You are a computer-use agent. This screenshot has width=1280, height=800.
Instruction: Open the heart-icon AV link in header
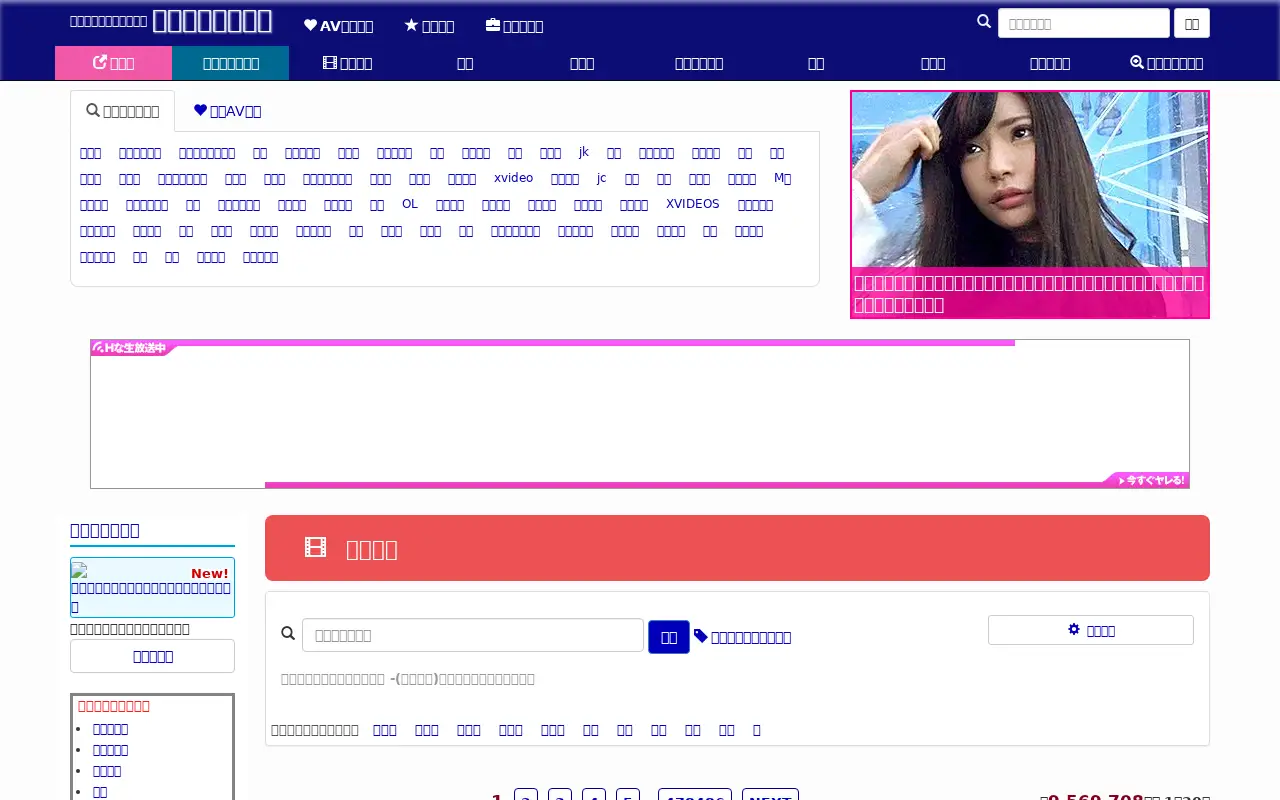(338, 26)
